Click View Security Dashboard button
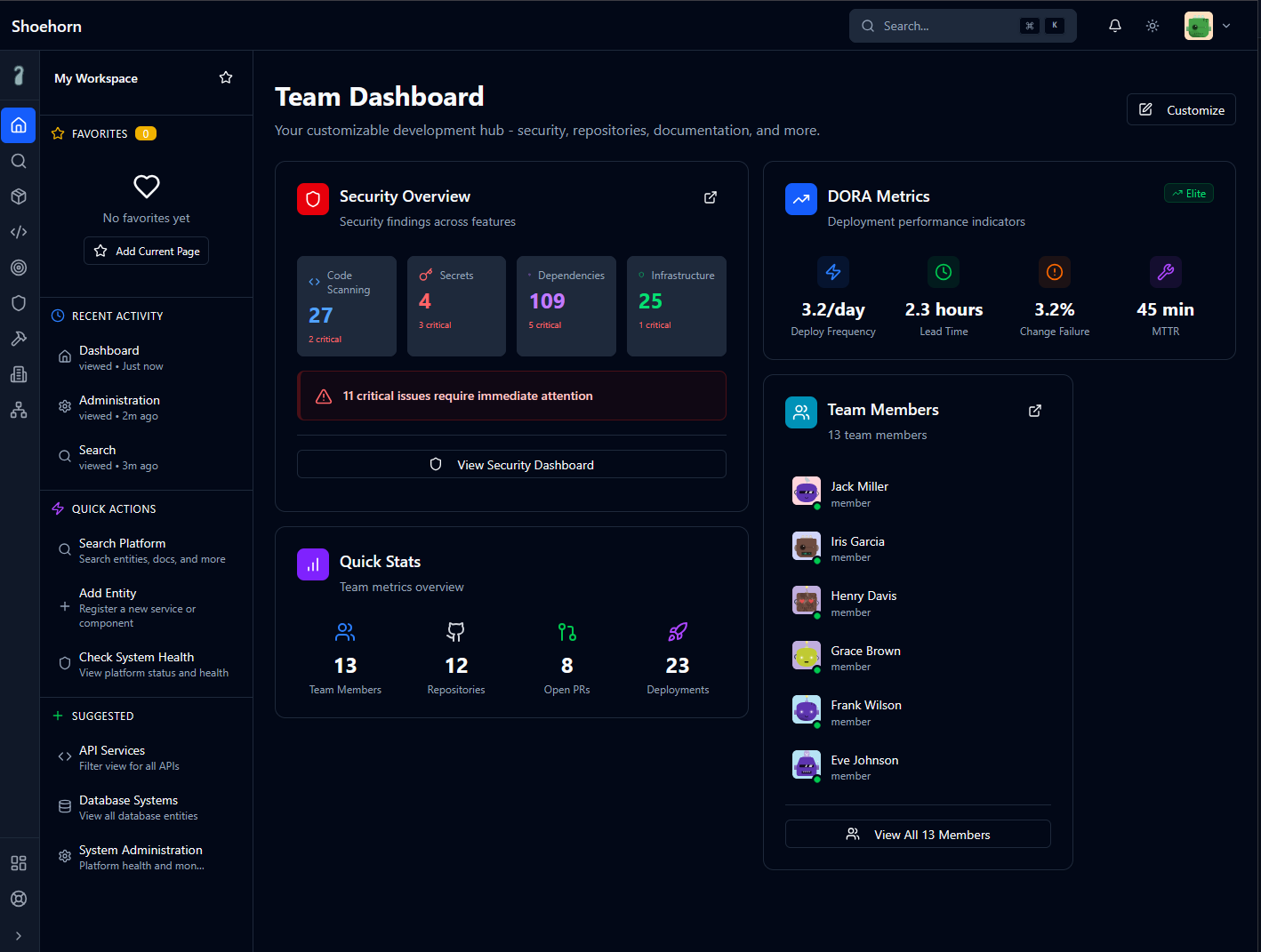1261x952 pixels. [x=511, y=465]
